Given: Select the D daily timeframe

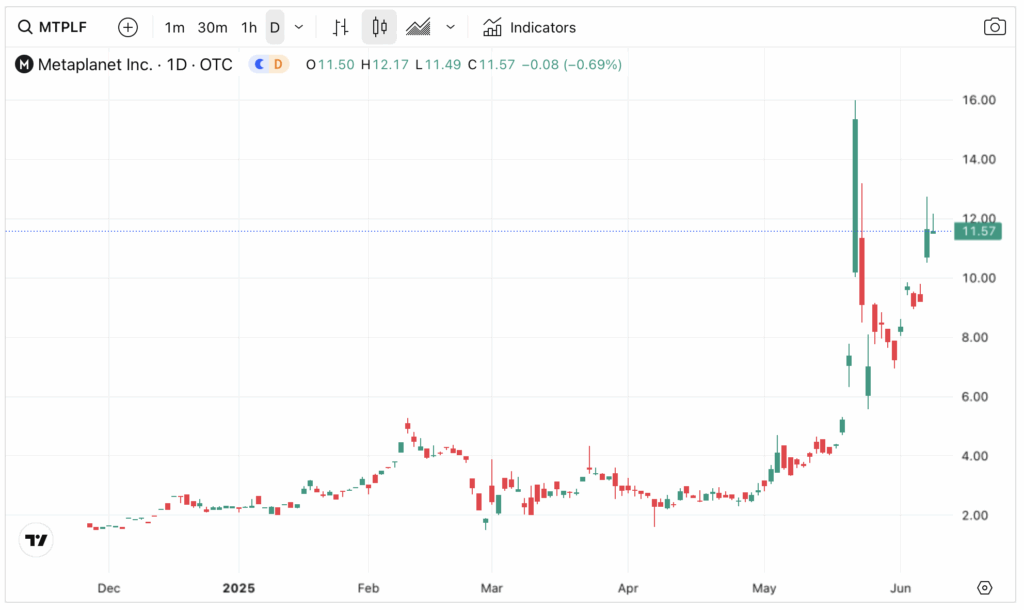Looking at the screenshot, I should pyautogui.click(x=275, y=27).
